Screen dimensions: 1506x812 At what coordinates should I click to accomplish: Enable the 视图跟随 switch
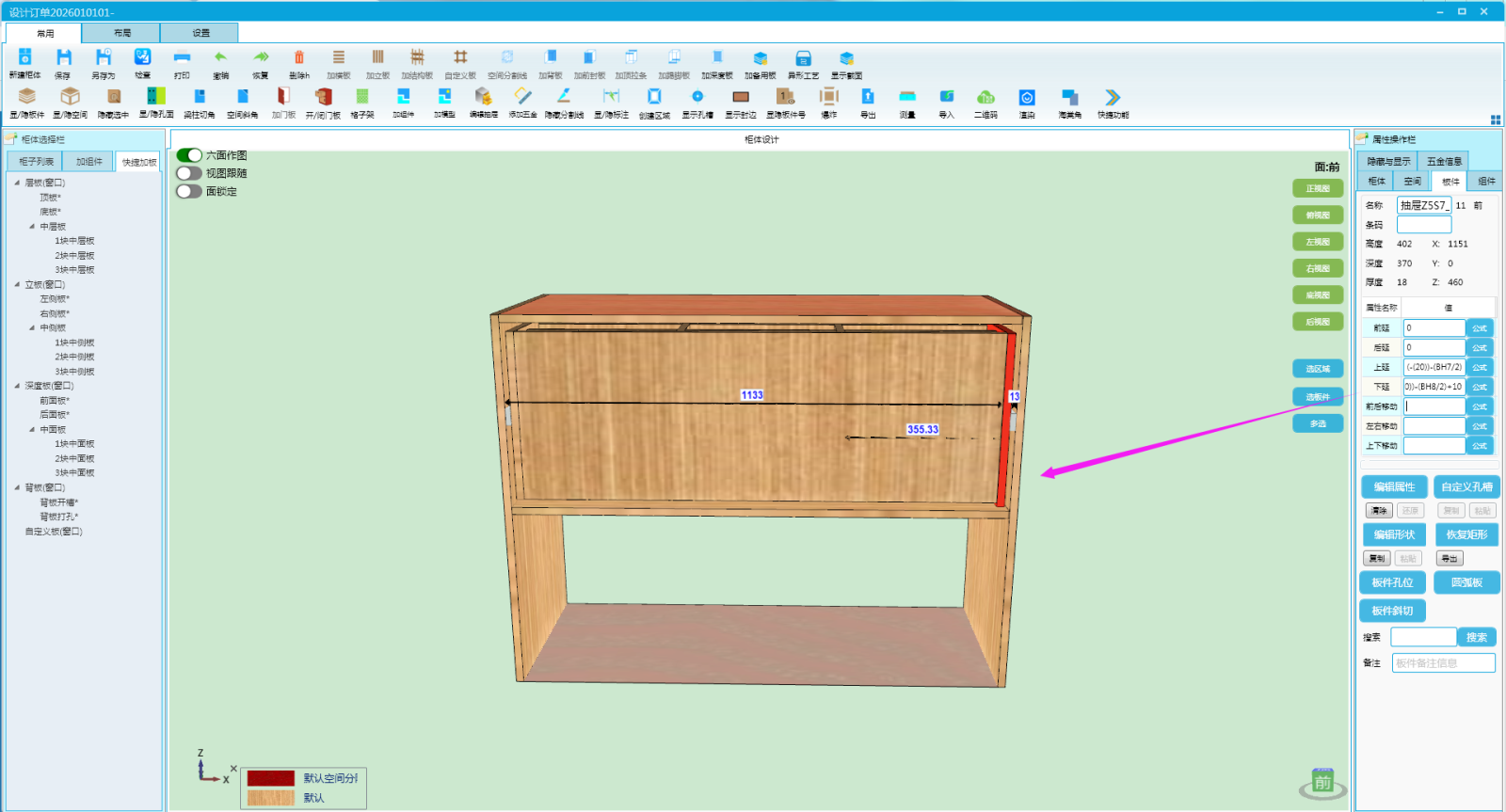point(189,173)
